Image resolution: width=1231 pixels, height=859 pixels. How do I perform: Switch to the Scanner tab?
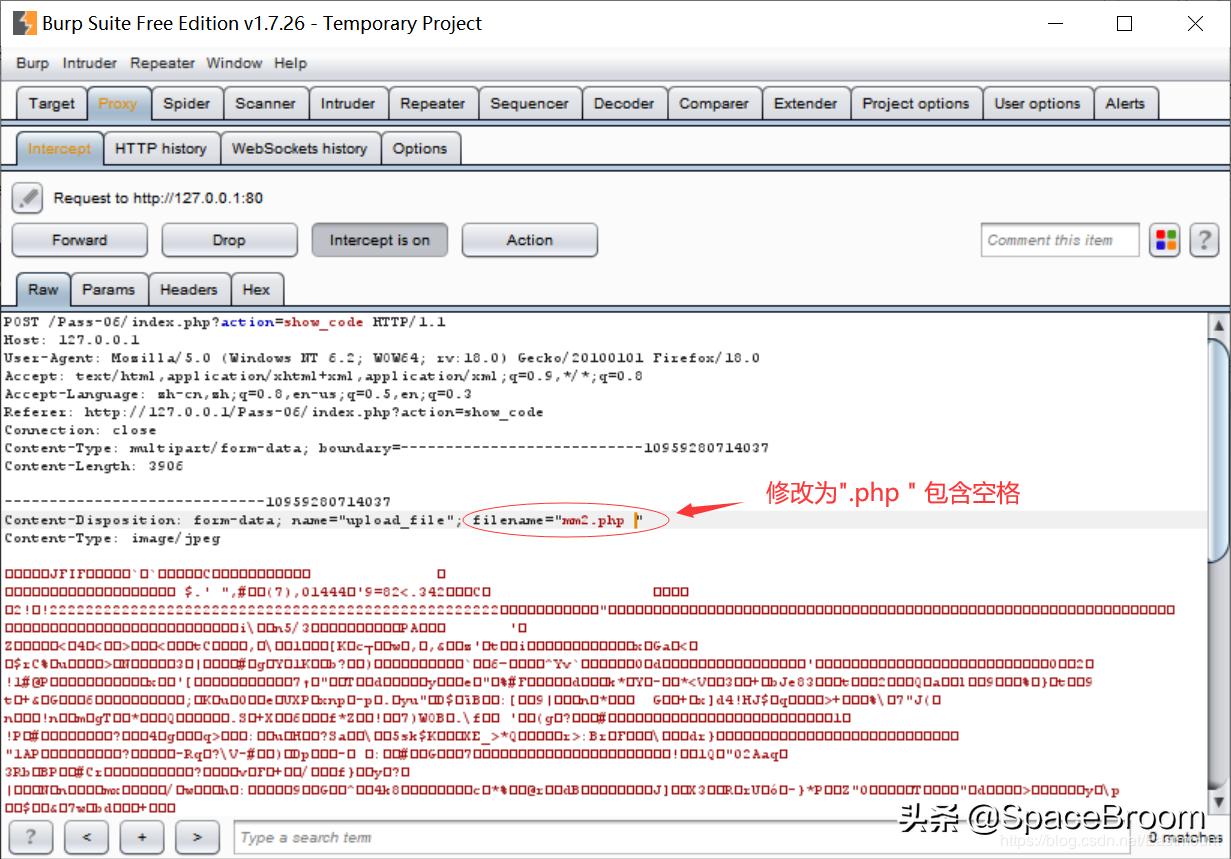pyautogui.click(x=265, y=104)
